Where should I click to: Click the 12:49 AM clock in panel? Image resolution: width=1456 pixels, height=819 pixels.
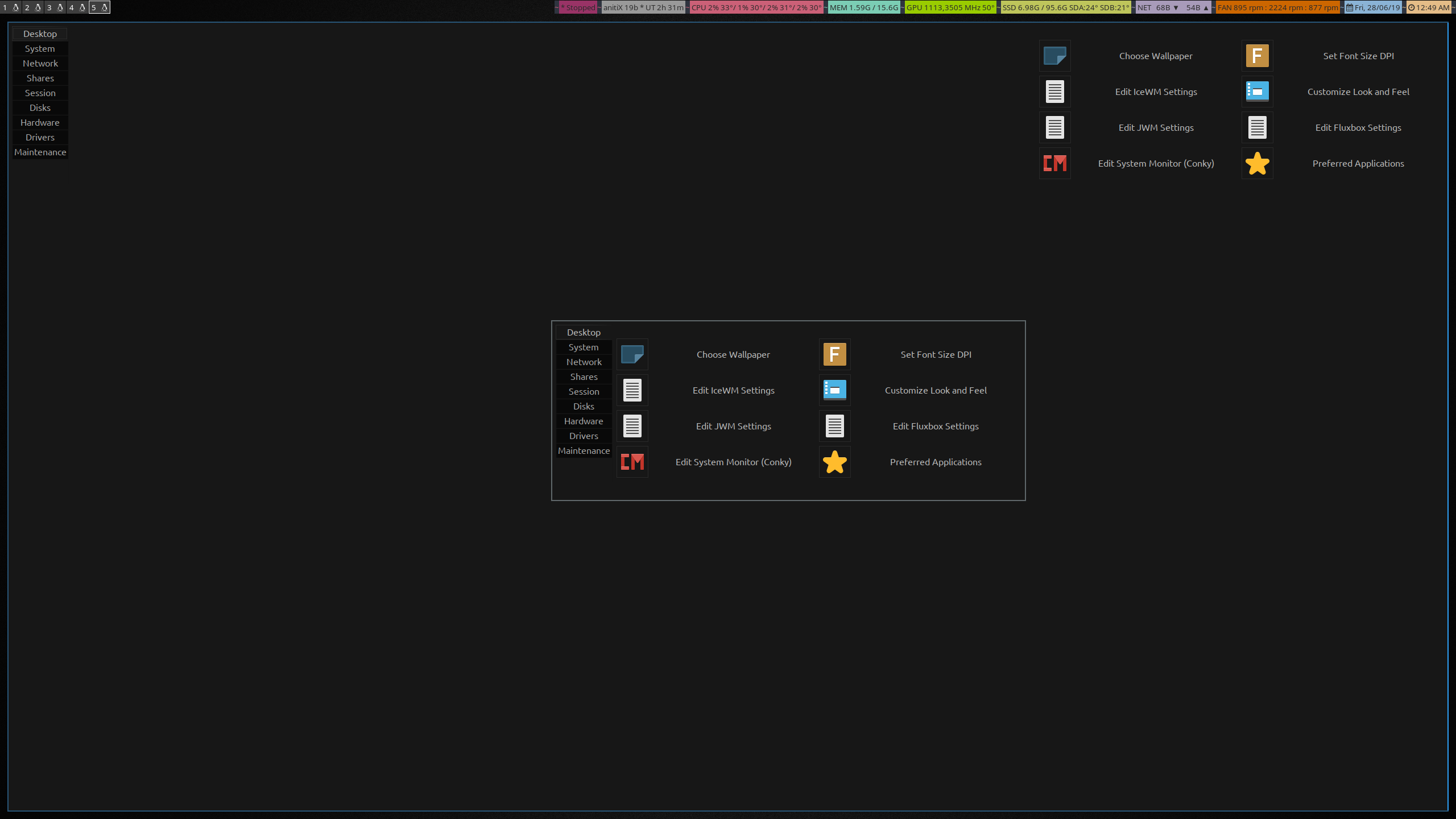[x=1429, y=7]
